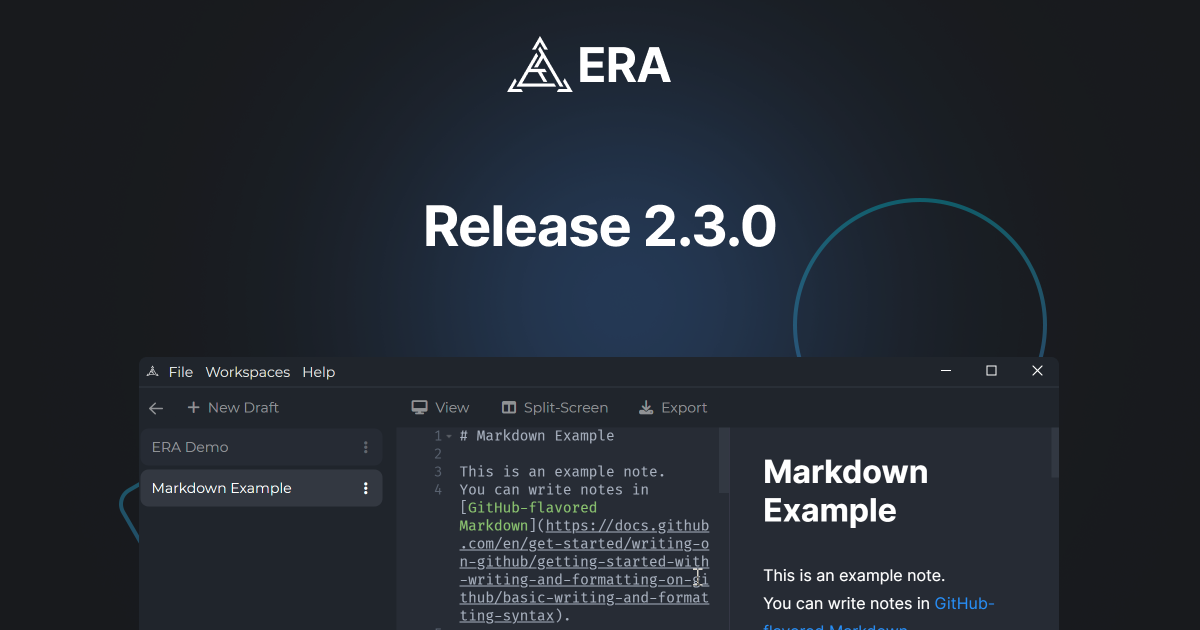Image resolution: width=1200 pixels, height=630 pixels.
Task: Navigate back using the arrow icon
Action: (x=156, y=408)
